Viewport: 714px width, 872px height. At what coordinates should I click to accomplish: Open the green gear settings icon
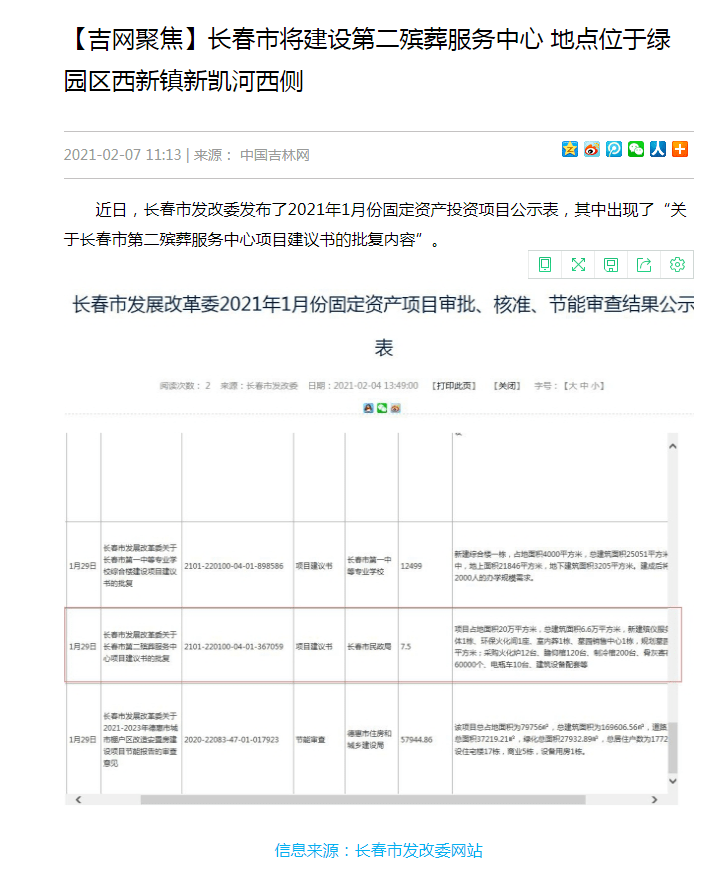[677, 264]
